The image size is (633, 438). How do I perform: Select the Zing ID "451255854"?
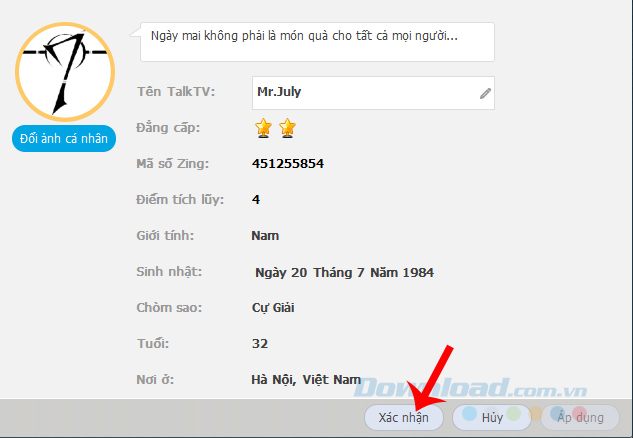tap(288, 163)
